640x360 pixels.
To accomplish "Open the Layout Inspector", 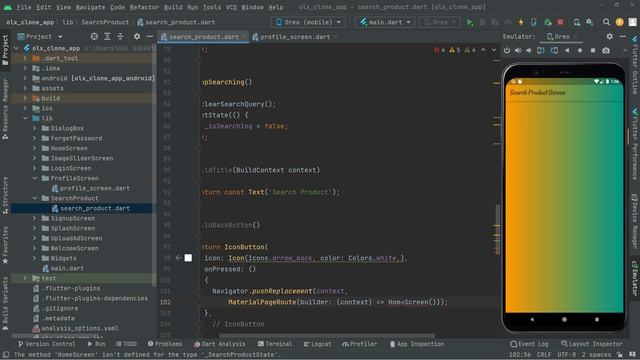I will (x=592, y=344).
